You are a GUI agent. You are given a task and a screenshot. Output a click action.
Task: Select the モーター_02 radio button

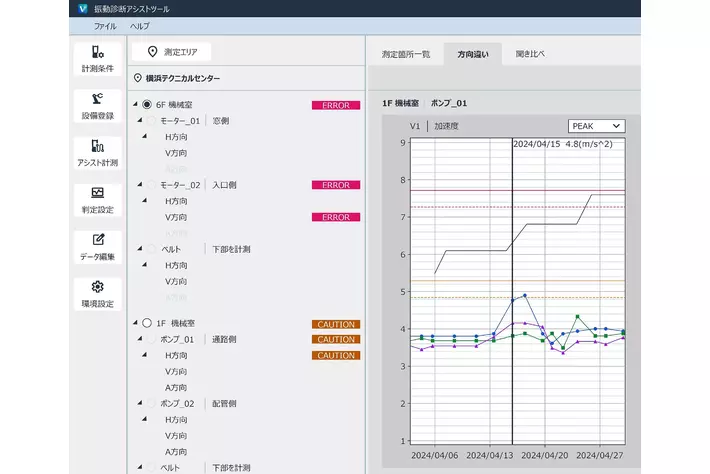(x=152, y=185)
